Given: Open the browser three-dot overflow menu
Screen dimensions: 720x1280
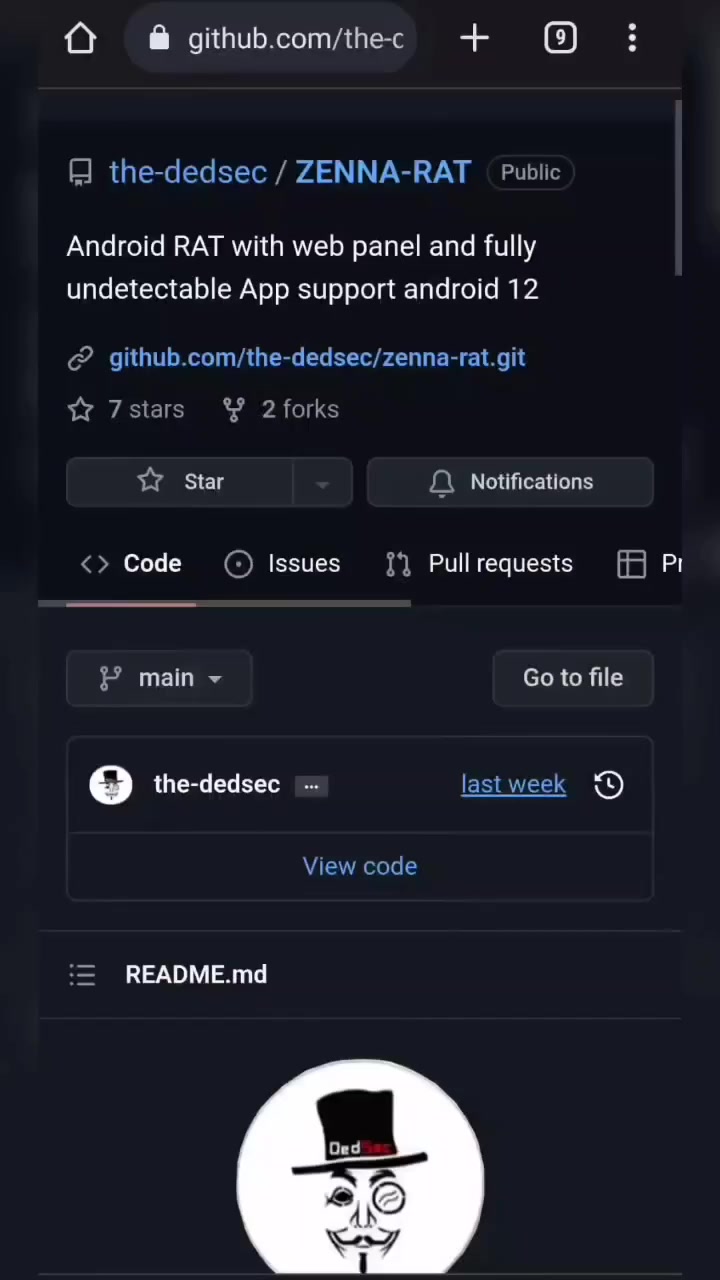Looking at the screenshot, I should click(632, 39).
